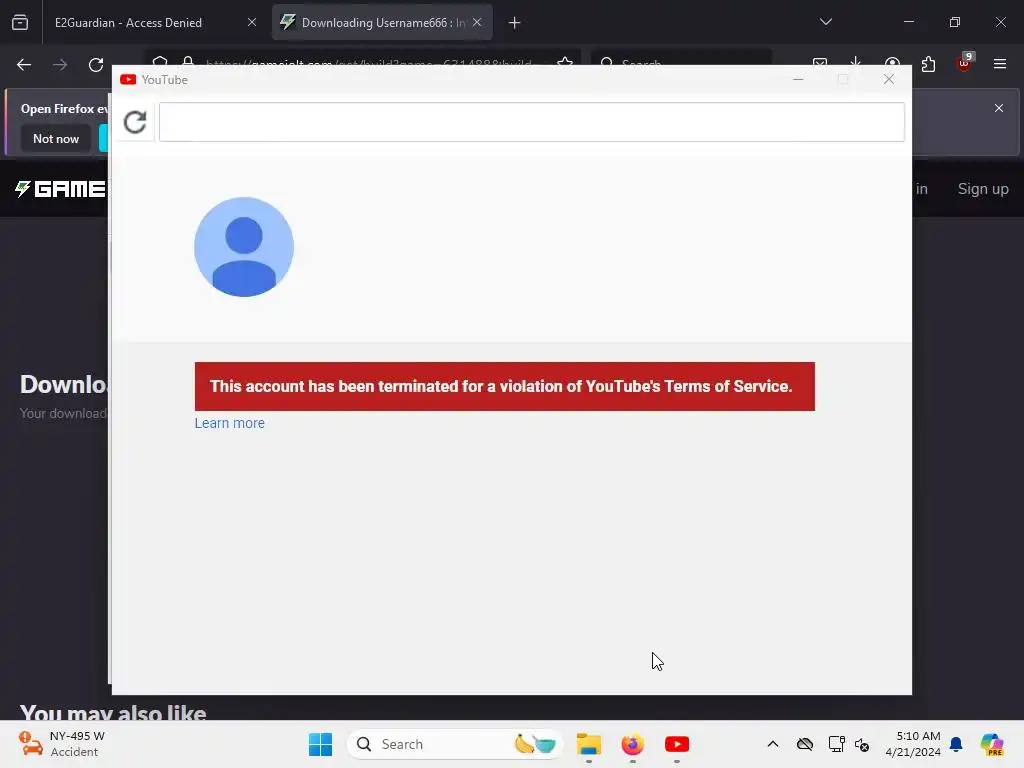Reload page in YouTube app window
Viewport: 1024px width, 768px height.
click(135, 122)
